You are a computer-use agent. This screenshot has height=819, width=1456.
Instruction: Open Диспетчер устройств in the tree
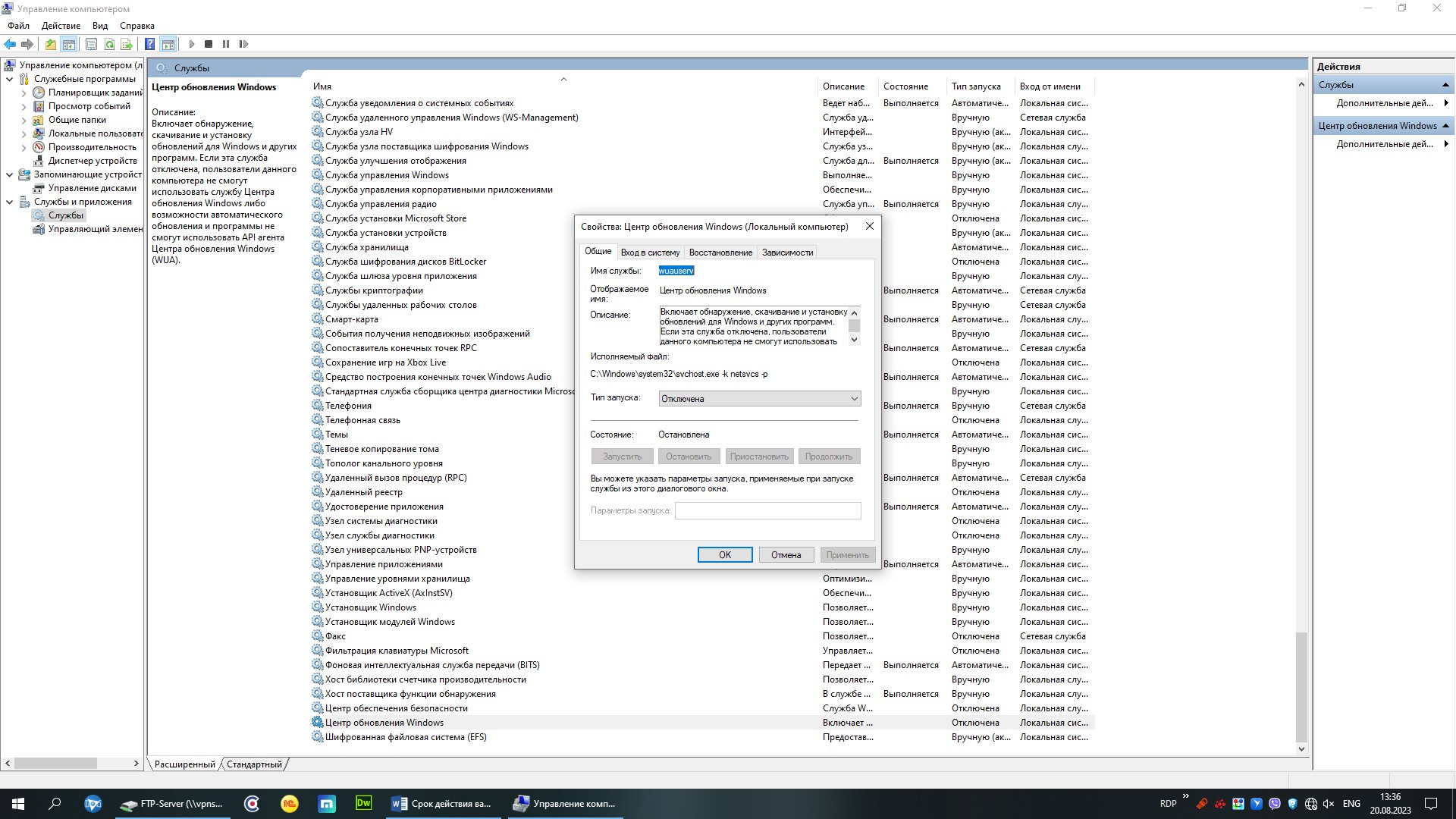click(93, 161)
